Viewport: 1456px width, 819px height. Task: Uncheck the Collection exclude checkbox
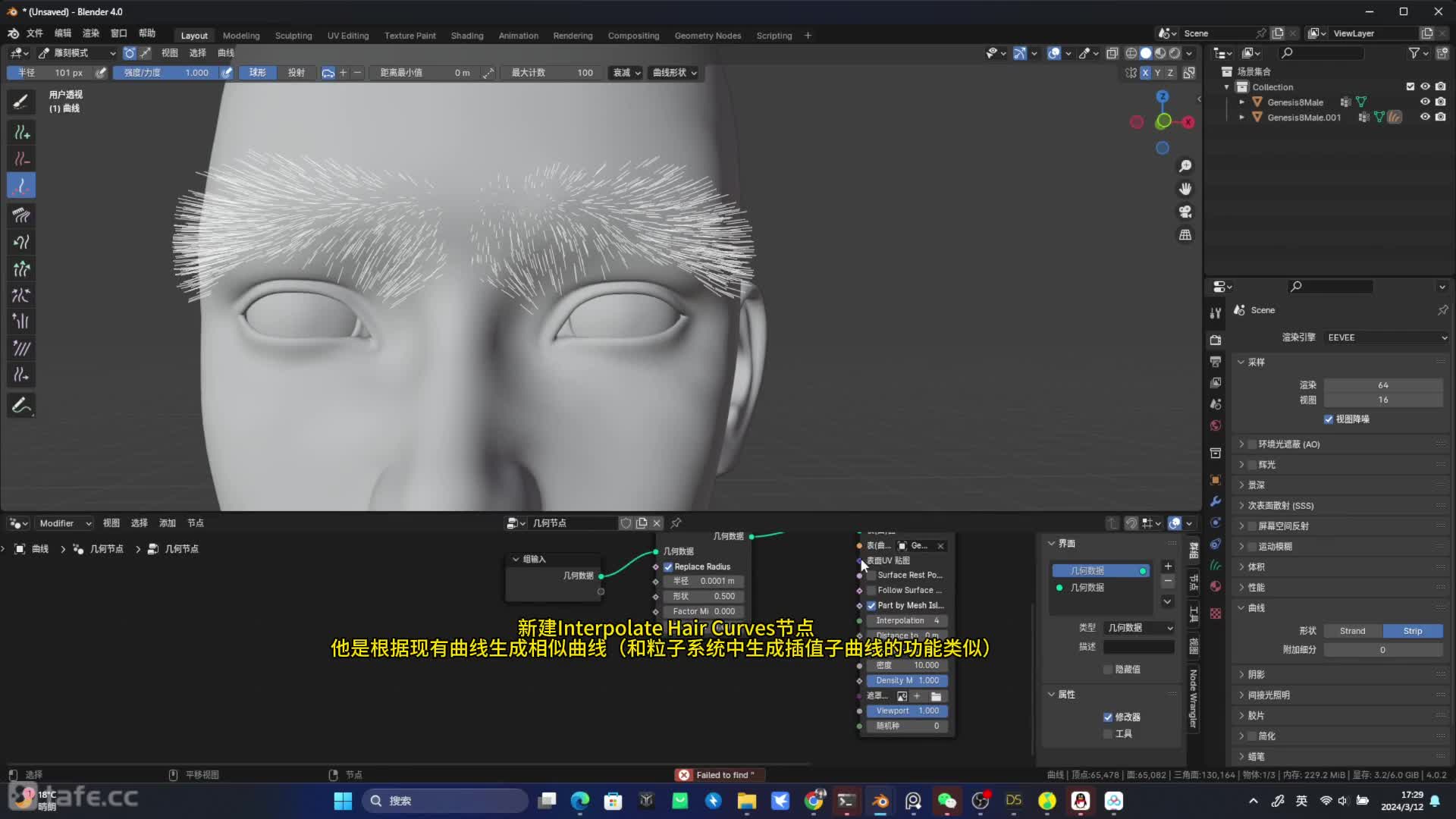(x=1410, y=86)
